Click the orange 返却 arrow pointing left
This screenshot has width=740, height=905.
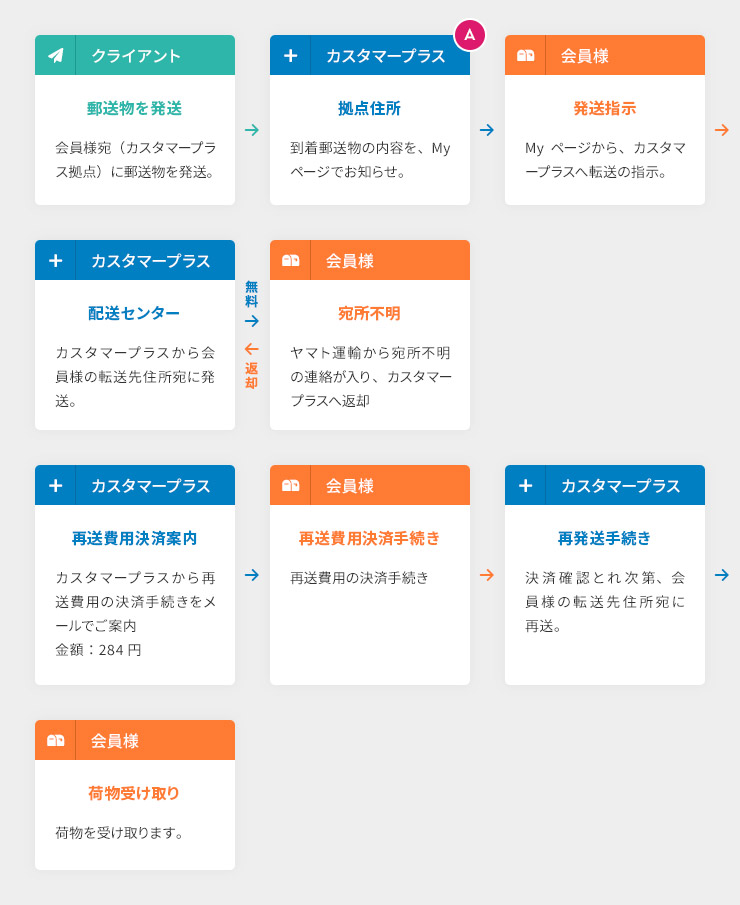tap(252, 349)
